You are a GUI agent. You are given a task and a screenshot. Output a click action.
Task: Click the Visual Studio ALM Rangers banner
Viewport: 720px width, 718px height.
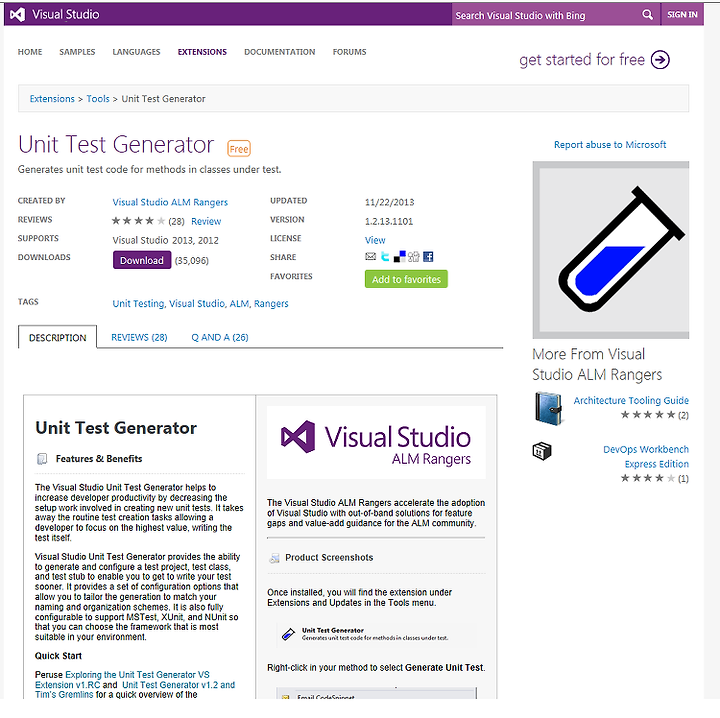coord(376,443)
